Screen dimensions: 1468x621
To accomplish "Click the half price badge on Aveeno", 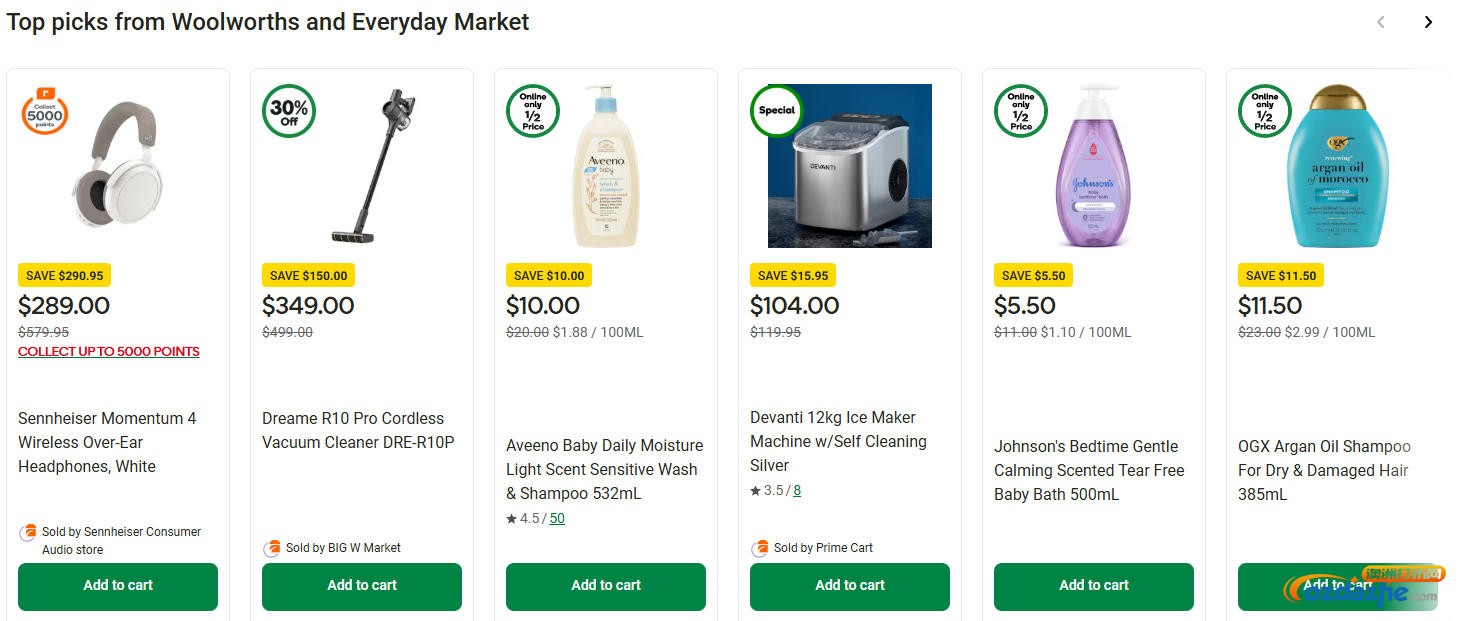I will point(533,111).
